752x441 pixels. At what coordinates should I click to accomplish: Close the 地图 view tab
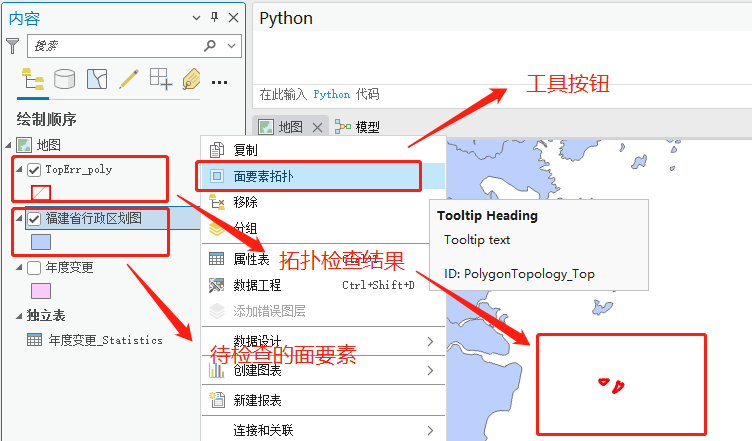(x=317, y=127)
